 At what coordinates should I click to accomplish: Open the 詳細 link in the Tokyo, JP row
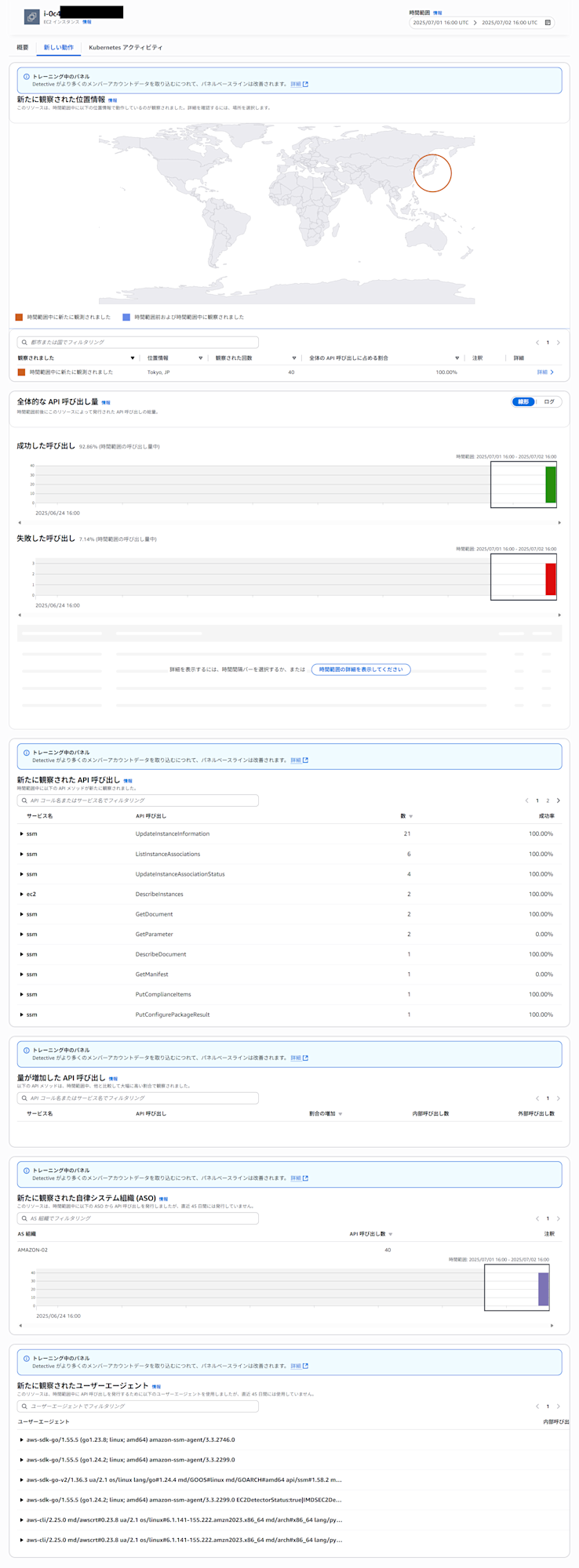pos(545,372)
